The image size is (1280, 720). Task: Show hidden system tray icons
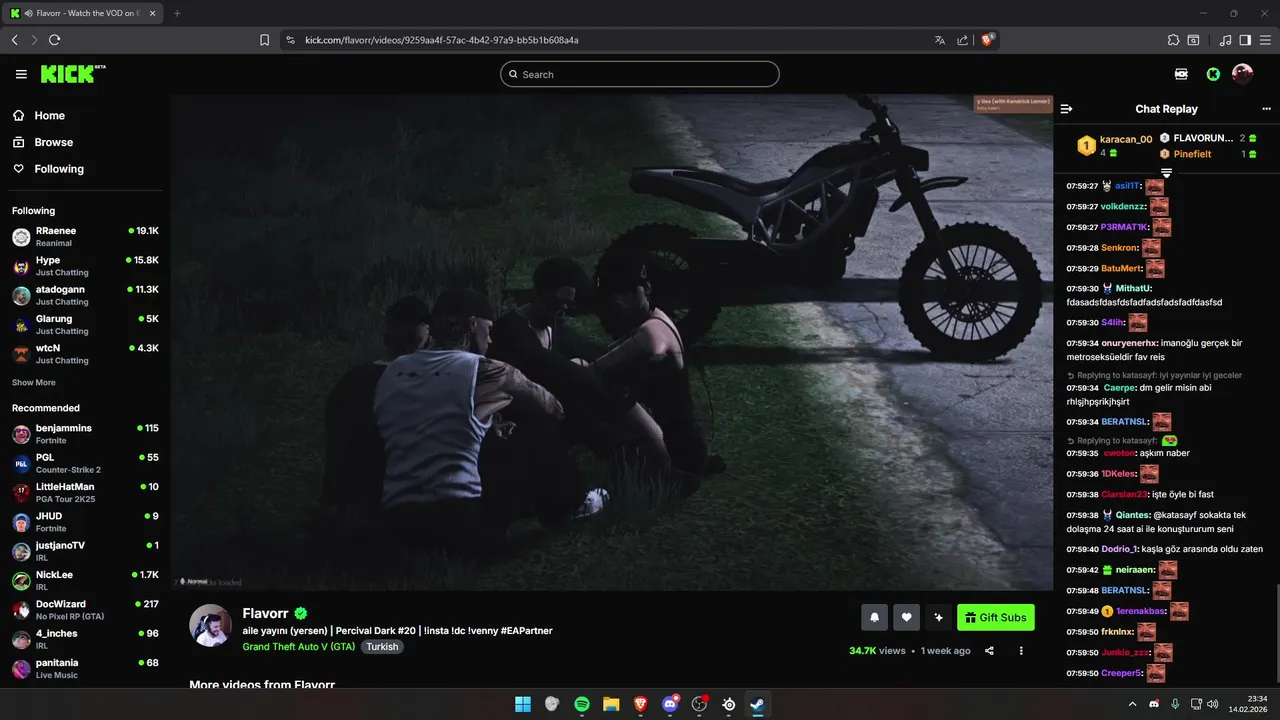[1133, 704]
